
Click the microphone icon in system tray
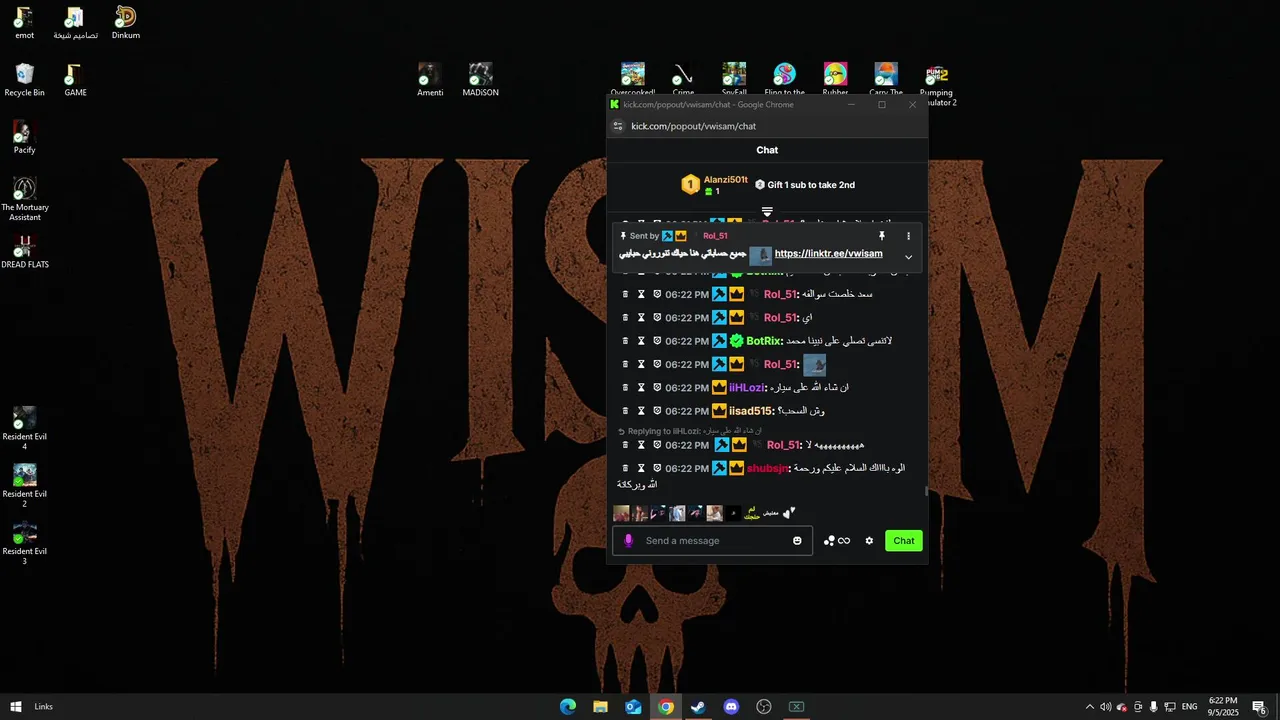click(1153, 707)
